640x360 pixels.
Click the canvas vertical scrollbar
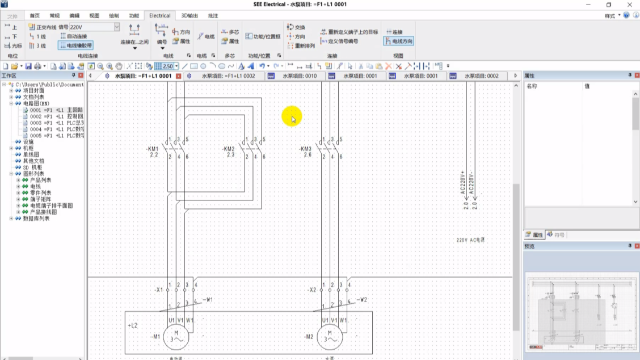(x=516, y=257)
